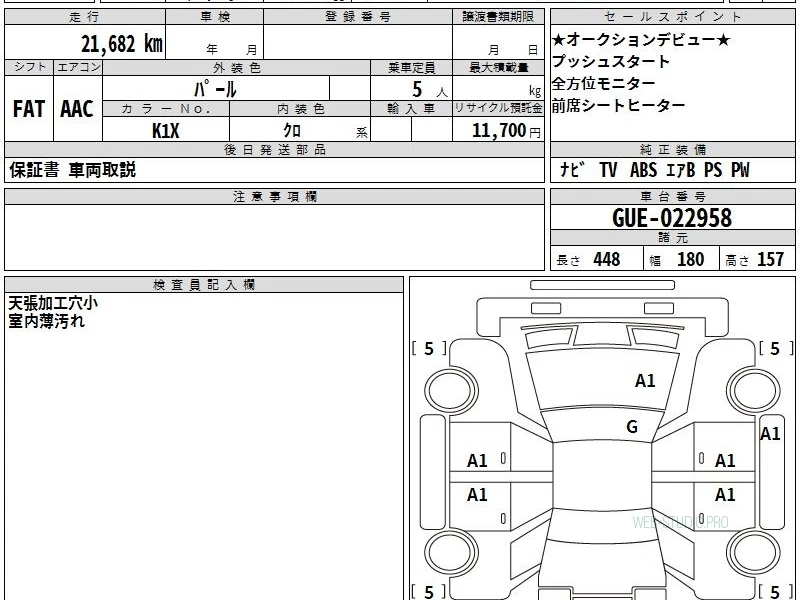
Task: Click A1 on diagram's left front door
Action: tap(477, 461)
